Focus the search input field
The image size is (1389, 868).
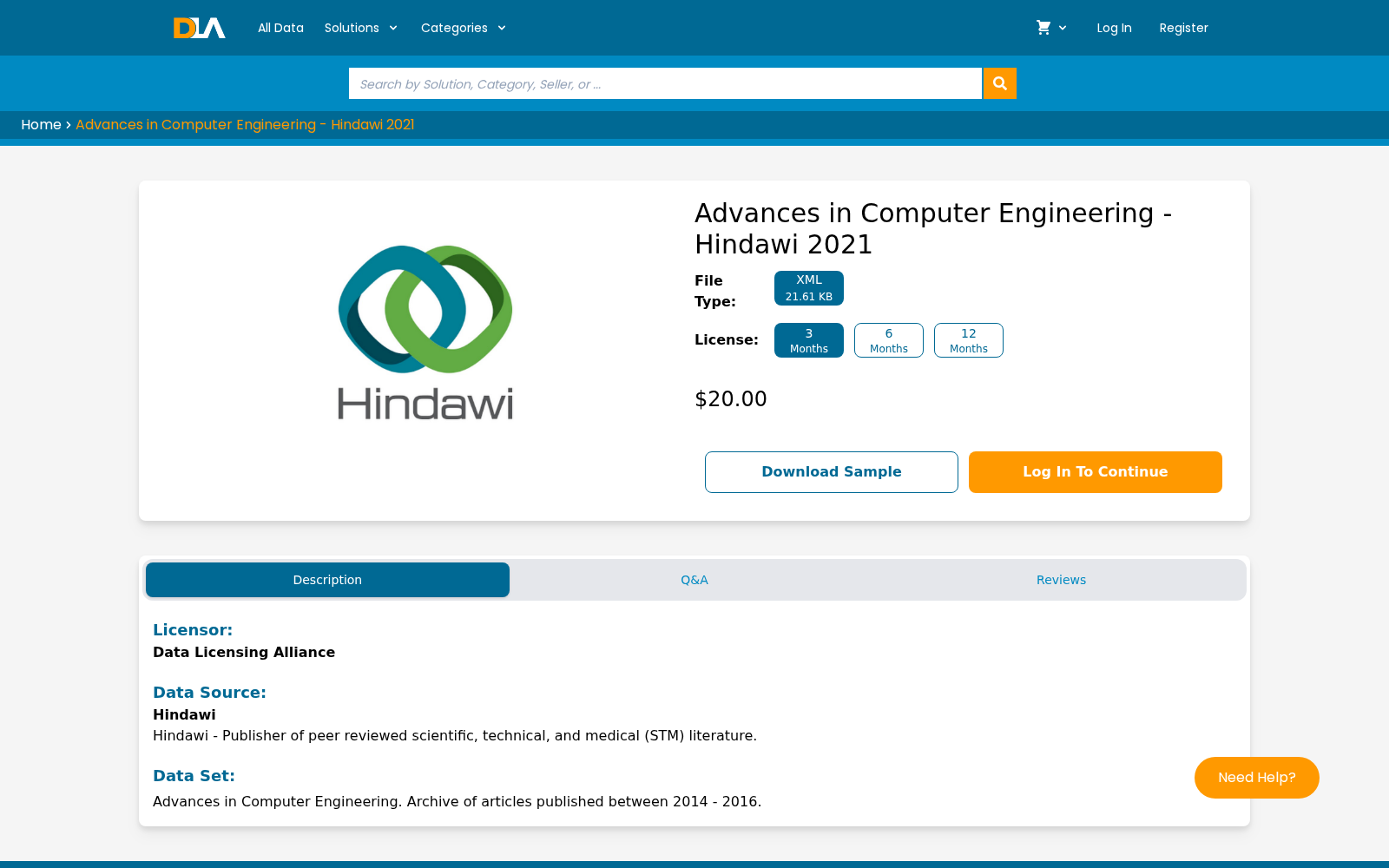[665, 83]
